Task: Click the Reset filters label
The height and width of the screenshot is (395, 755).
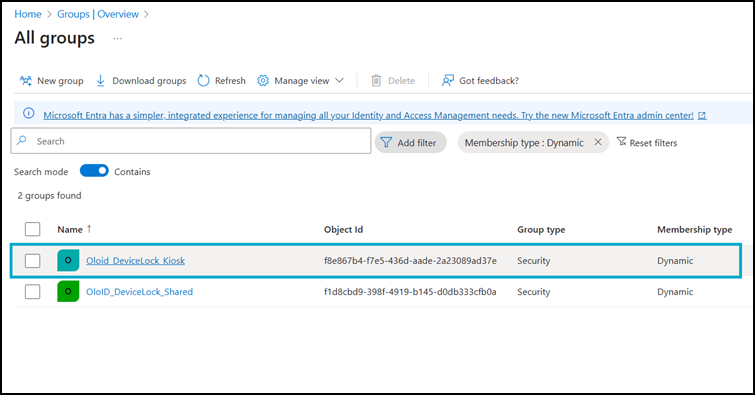Action: click(x=653, y=143)
